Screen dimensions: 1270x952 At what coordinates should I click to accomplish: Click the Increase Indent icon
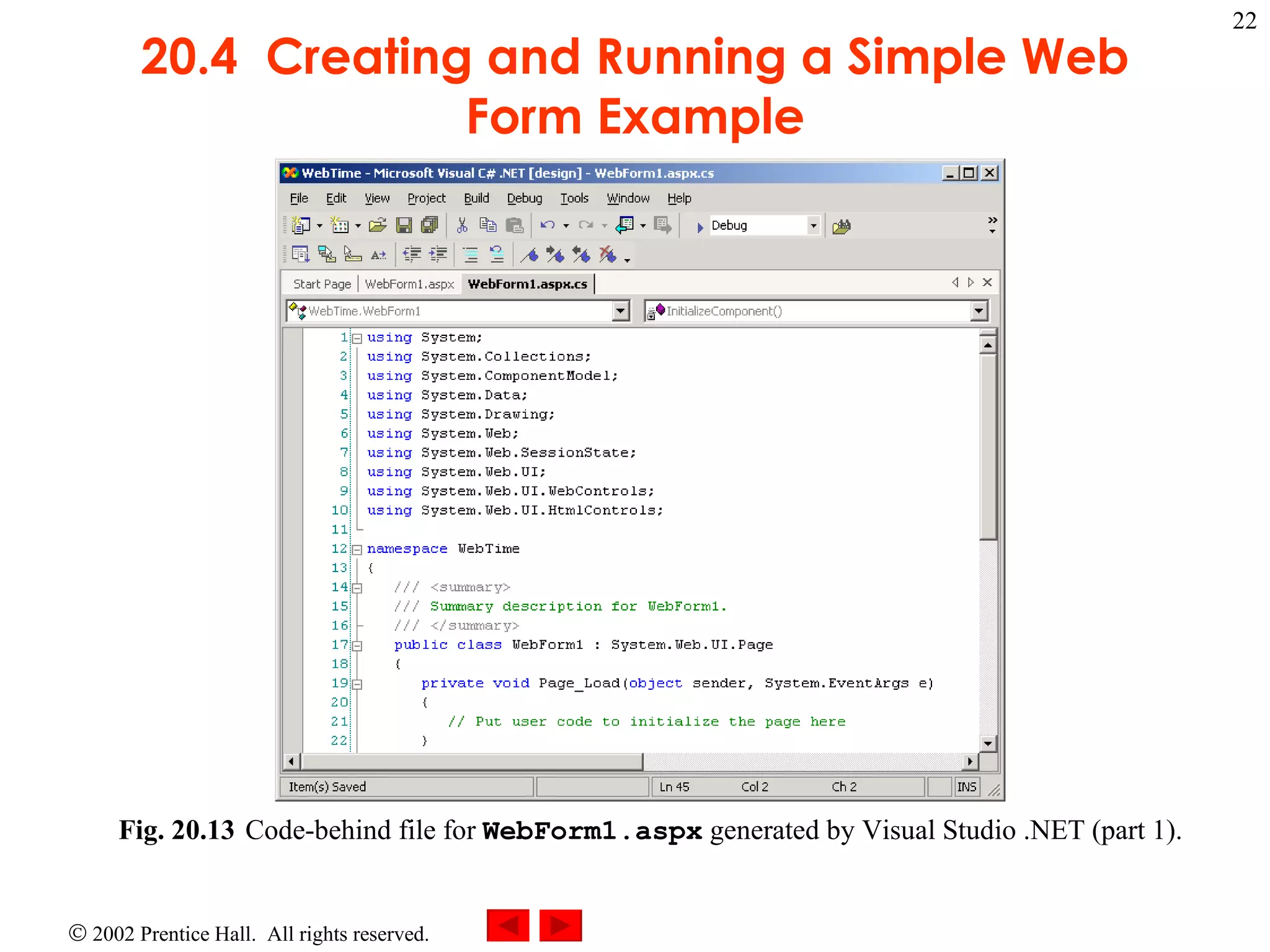click(438, 254)
